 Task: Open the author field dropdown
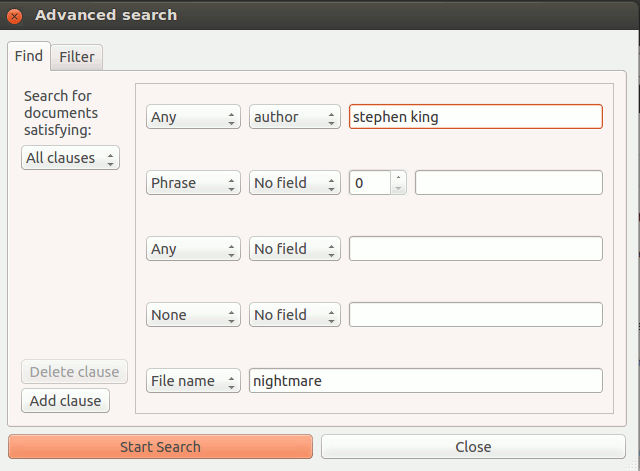pos(295,117)
